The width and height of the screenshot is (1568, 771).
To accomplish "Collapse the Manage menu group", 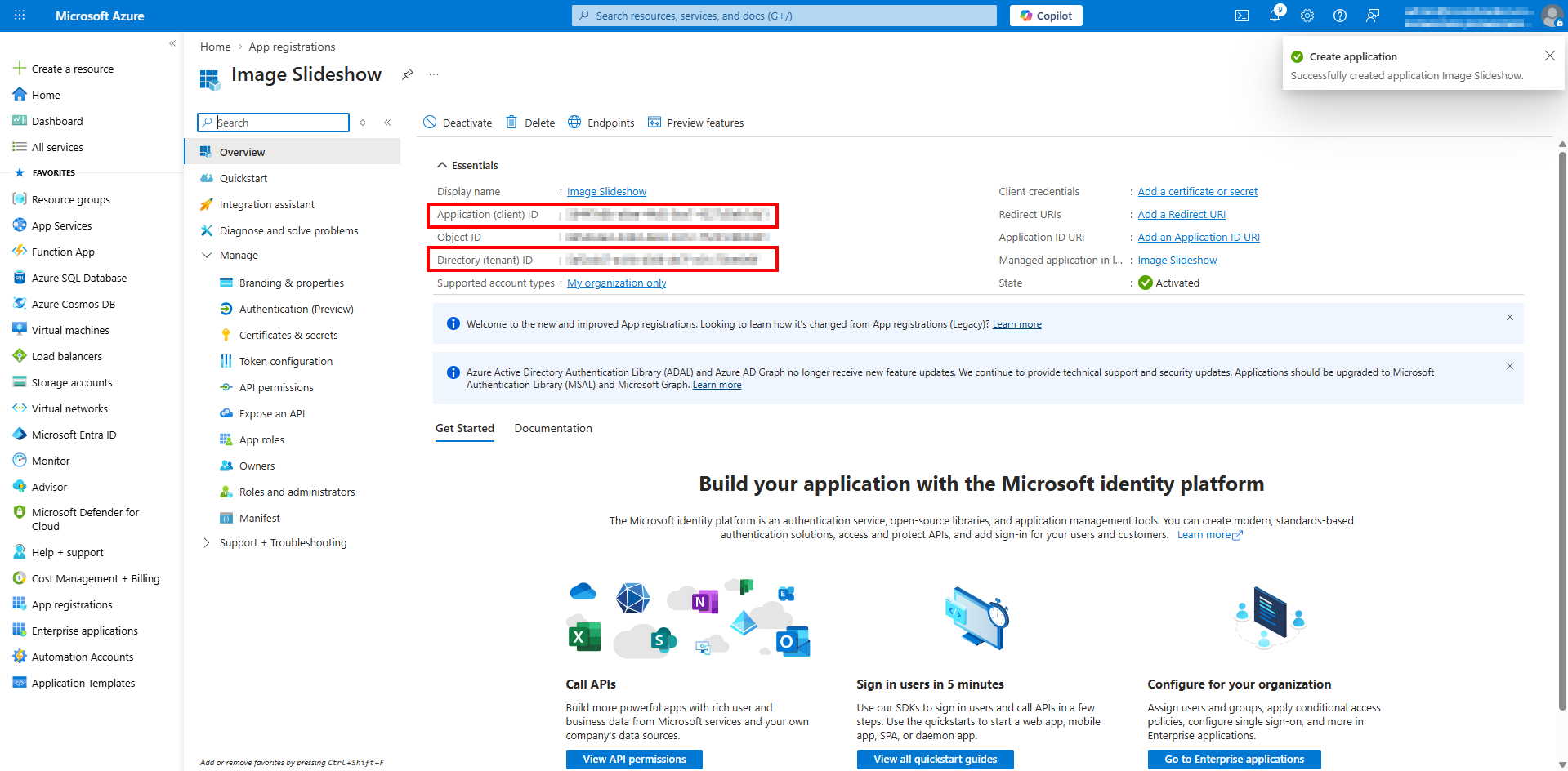I will click(x=207, y=256).
